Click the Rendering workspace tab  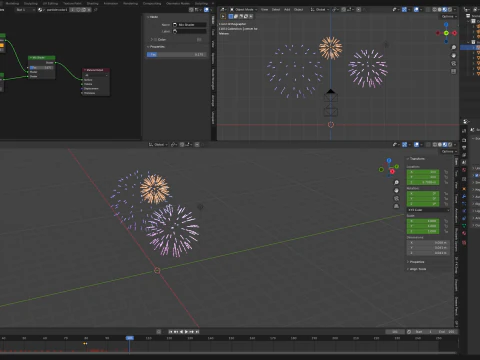tap(130, 3)
